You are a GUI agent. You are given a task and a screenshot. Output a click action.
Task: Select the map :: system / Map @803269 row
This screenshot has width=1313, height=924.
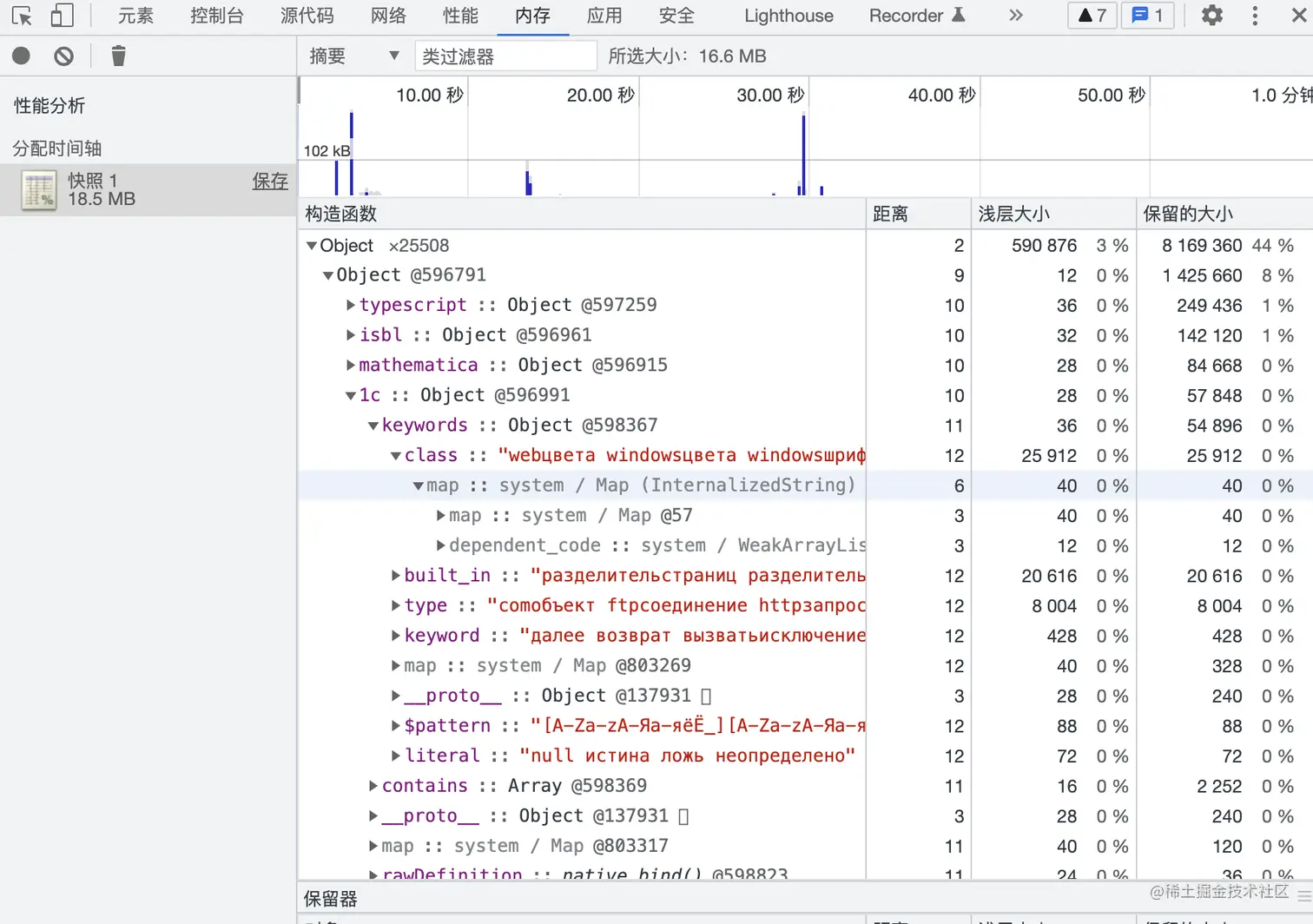[805, 666]
